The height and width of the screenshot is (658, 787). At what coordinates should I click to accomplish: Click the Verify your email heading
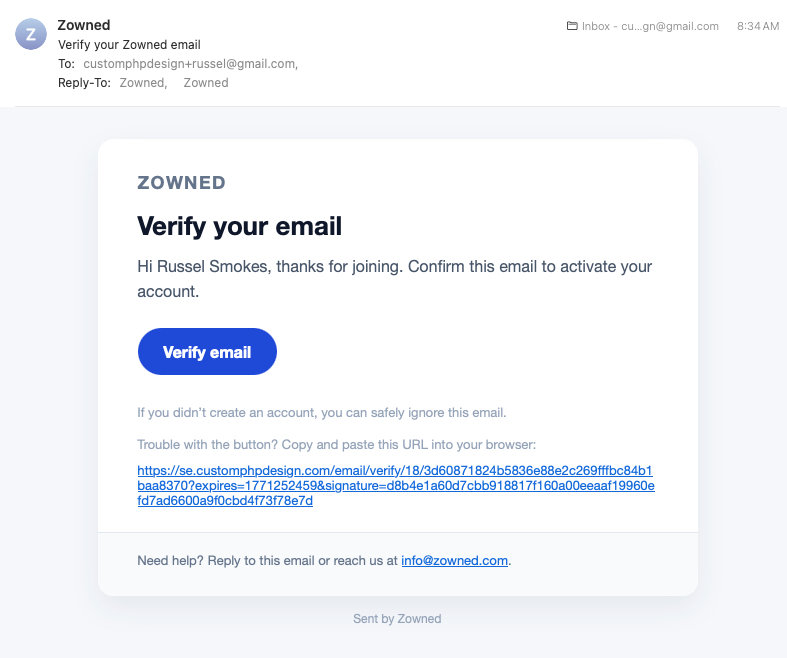click(239, 226)
